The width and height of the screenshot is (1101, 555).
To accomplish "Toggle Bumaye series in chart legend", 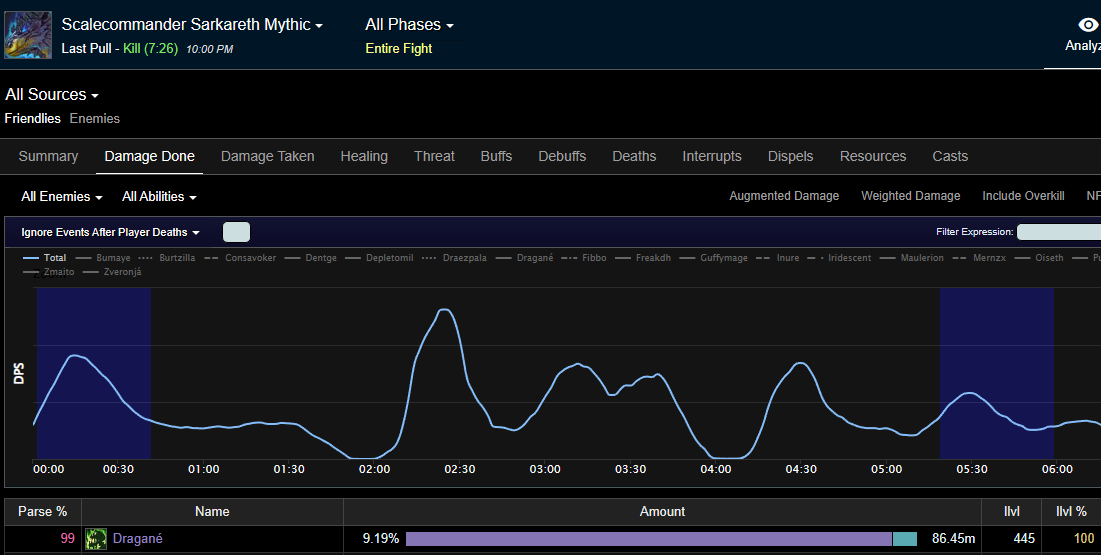I will [x=103, y=258].
